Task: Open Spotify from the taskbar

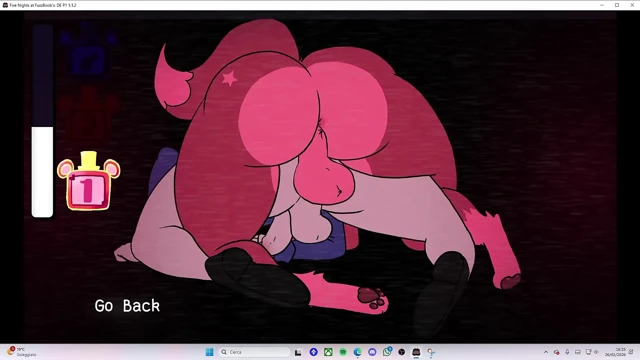Action: pyautogui.click(x=343, y=352)
